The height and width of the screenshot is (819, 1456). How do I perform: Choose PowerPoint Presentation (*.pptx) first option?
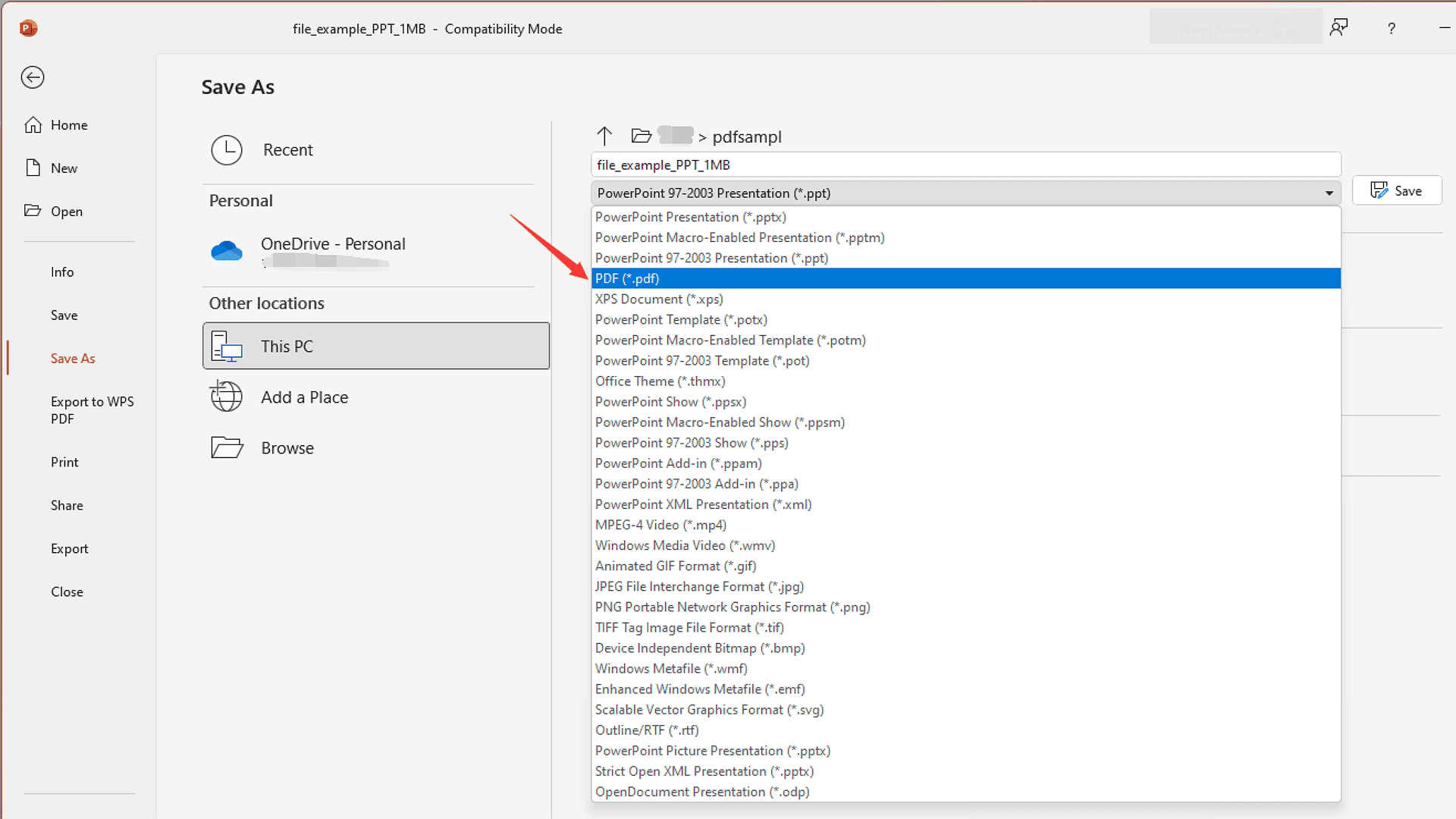coord(966,217)
